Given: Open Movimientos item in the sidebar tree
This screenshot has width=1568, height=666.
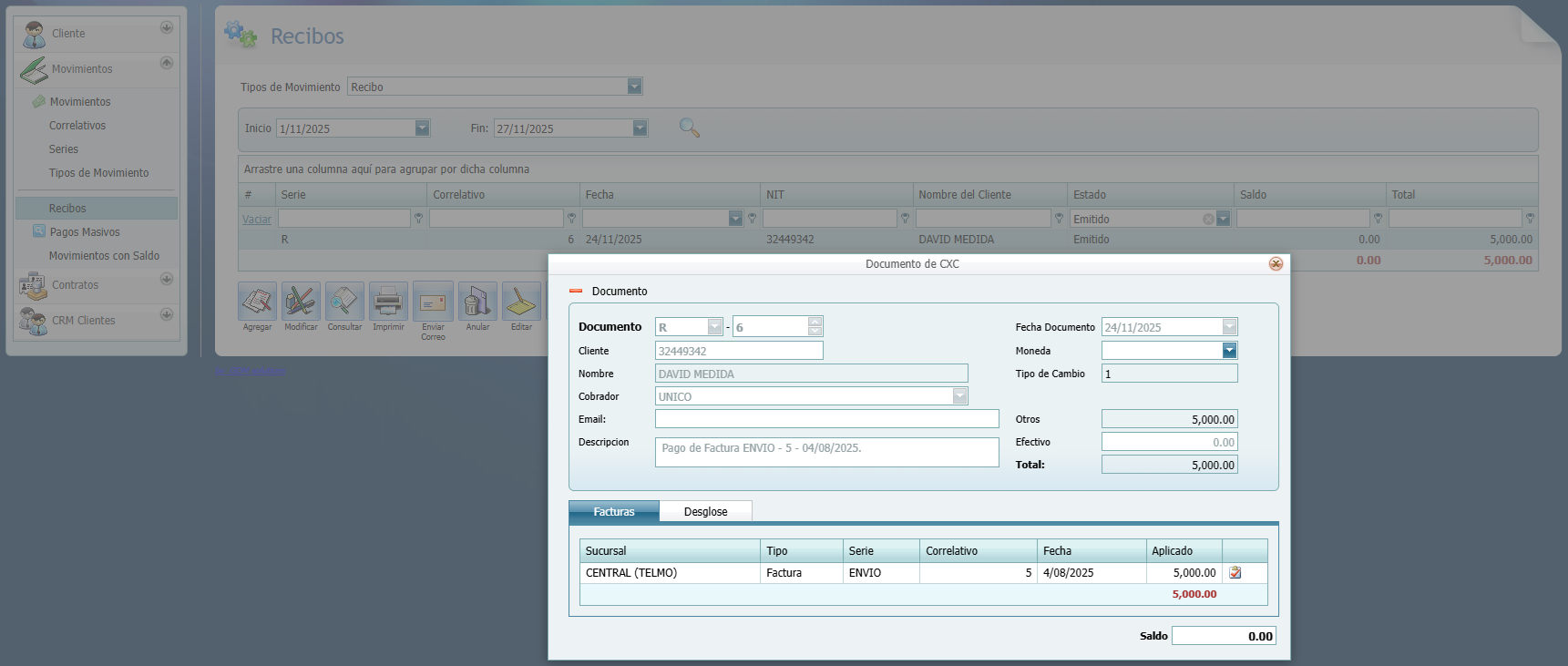Looking at the screenshot, I should click(80, 102).
